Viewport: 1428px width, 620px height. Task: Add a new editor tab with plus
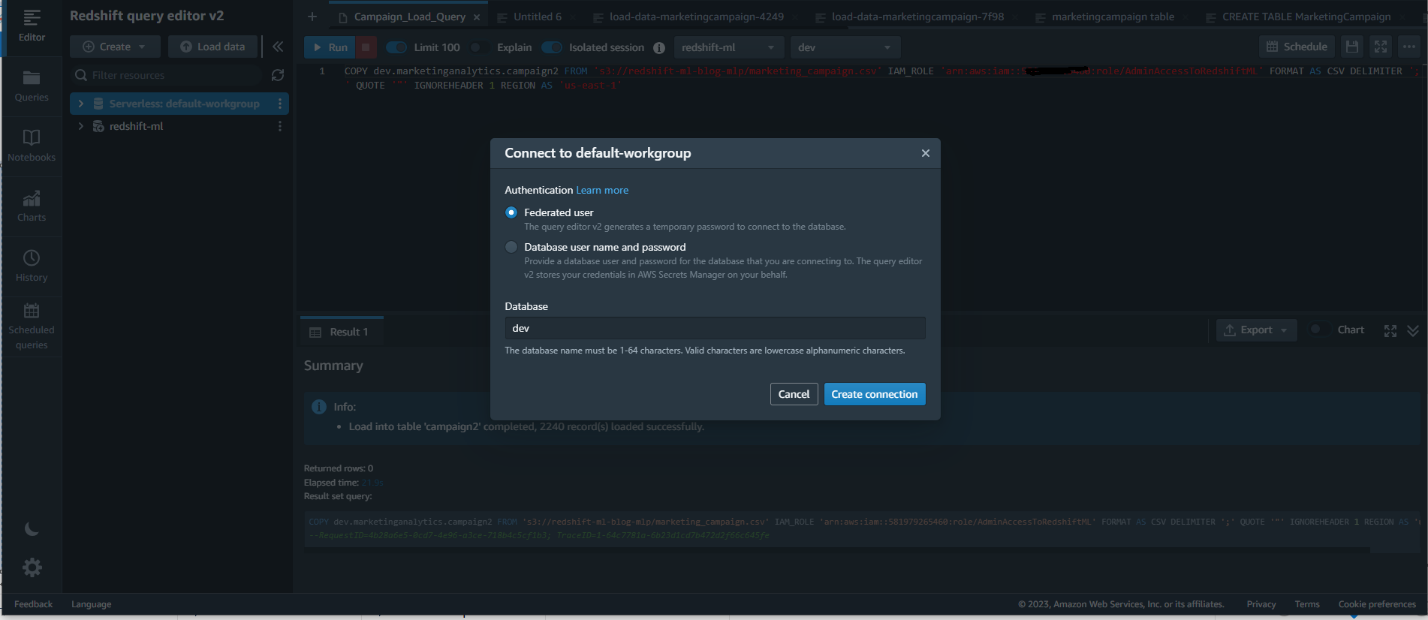(312, 17)
